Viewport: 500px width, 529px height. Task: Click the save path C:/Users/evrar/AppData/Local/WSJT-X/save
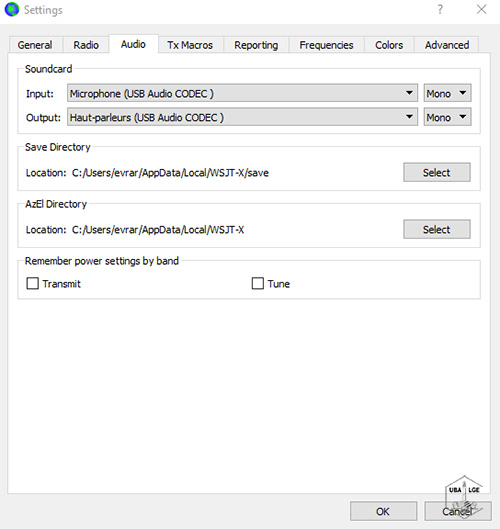[x=170, y=173]
